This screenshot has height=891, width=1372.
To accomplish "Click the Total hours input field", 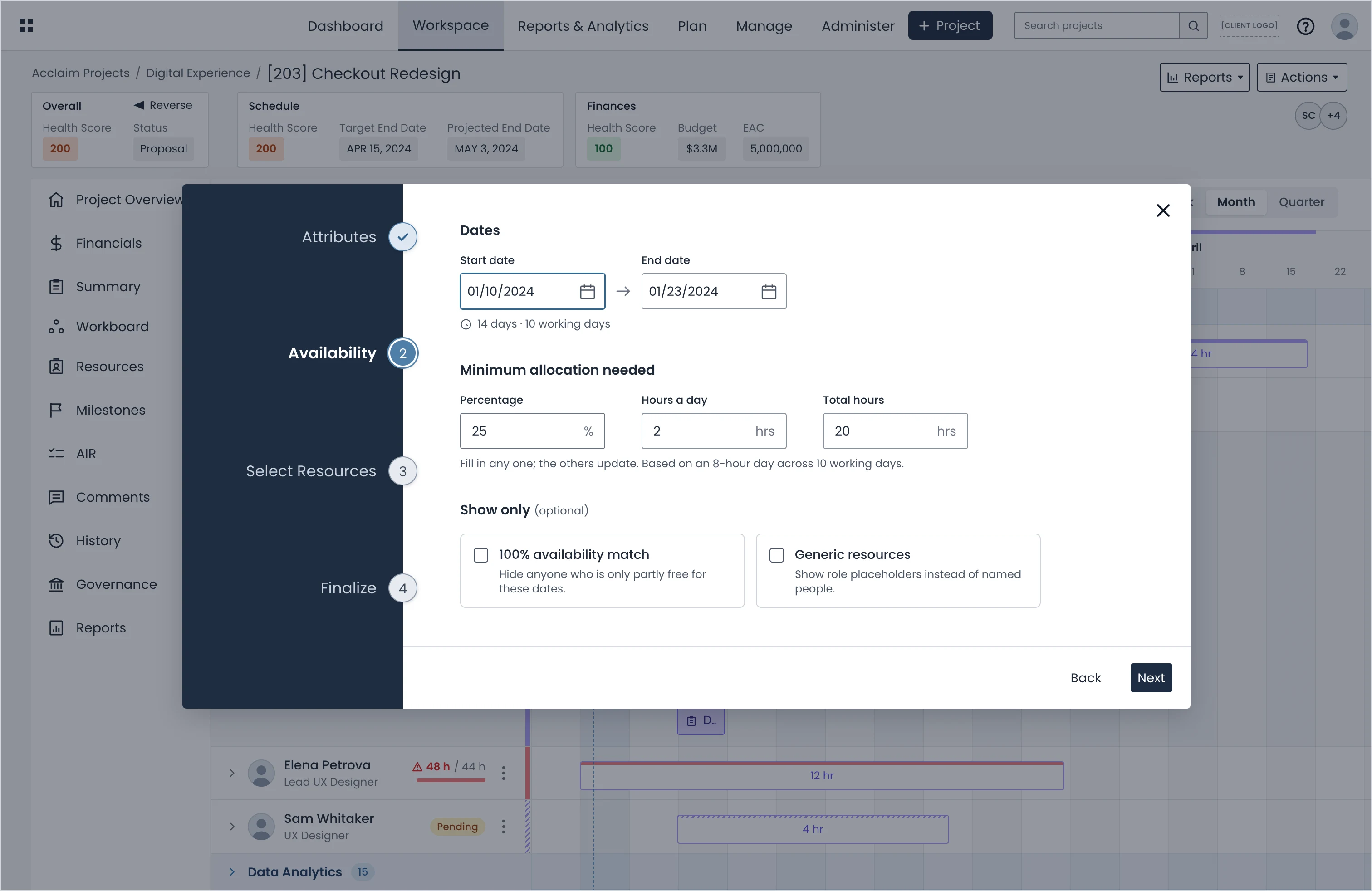I will [895, 431].
